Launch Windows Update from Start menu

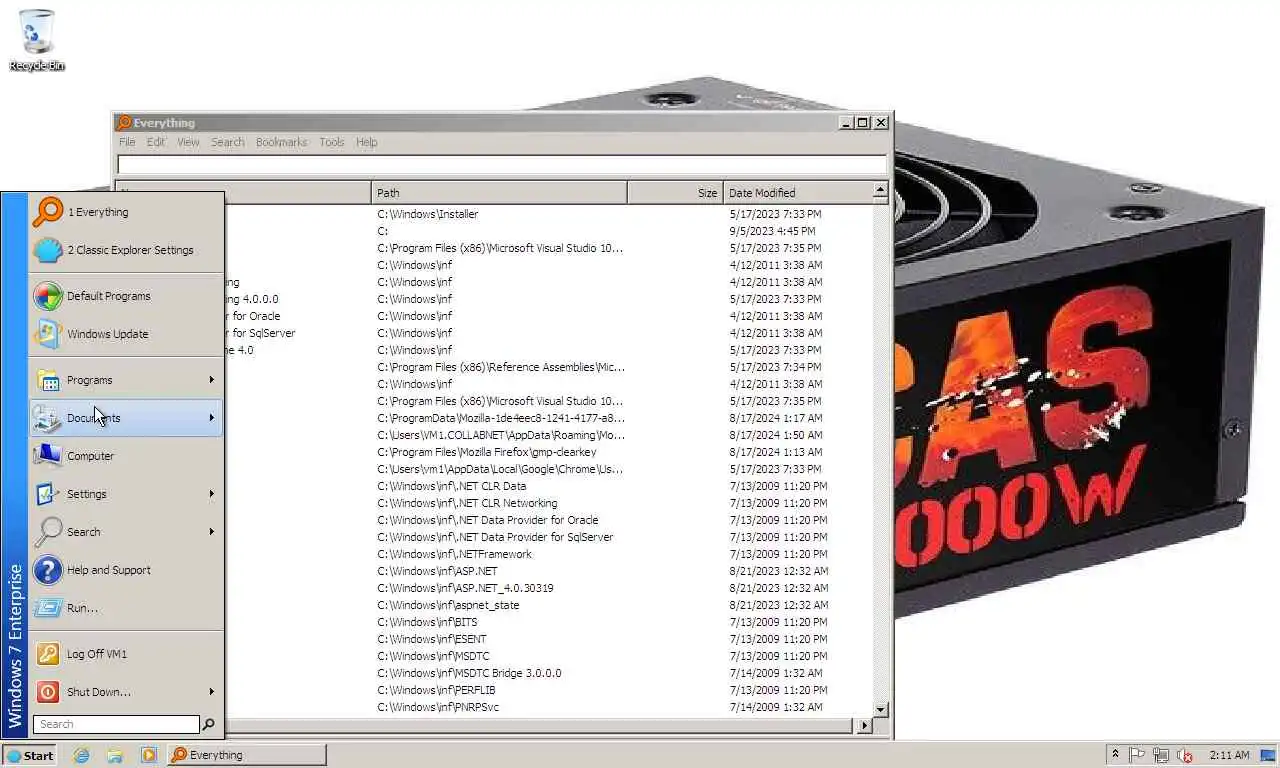coord(125,334)
